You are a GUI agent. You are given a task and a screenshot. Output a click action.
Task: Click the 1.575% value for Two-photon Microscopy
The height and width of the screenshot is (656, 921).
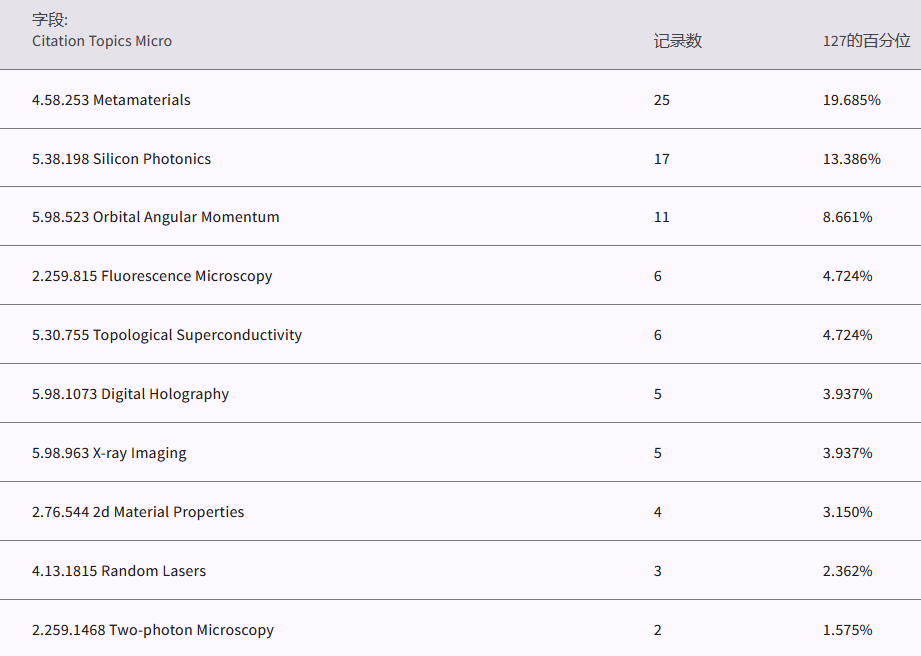click(847, 630)
